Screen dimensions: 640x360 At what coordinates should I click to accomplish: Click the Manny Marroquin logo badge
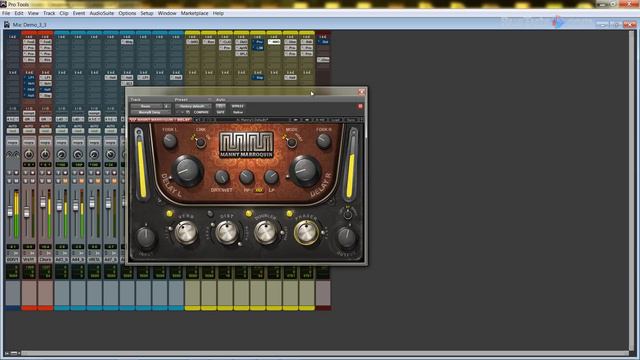point(247,145)
